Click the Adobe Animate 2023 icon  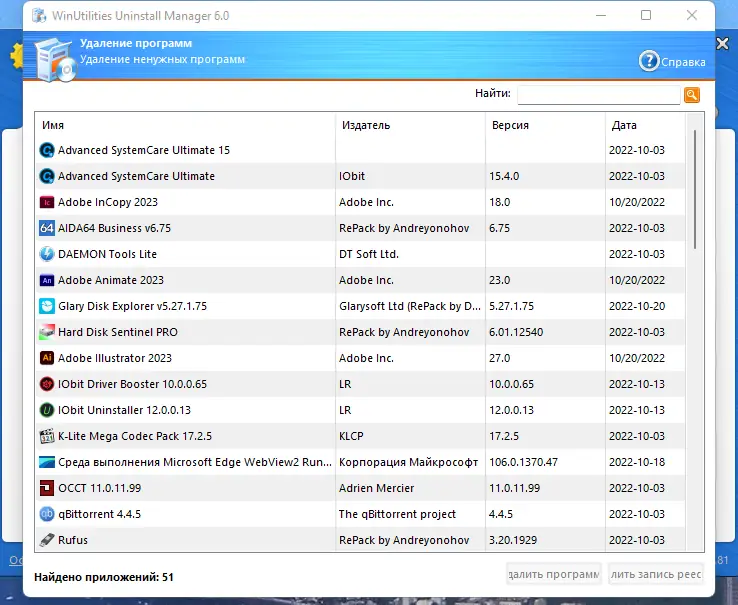47,280
